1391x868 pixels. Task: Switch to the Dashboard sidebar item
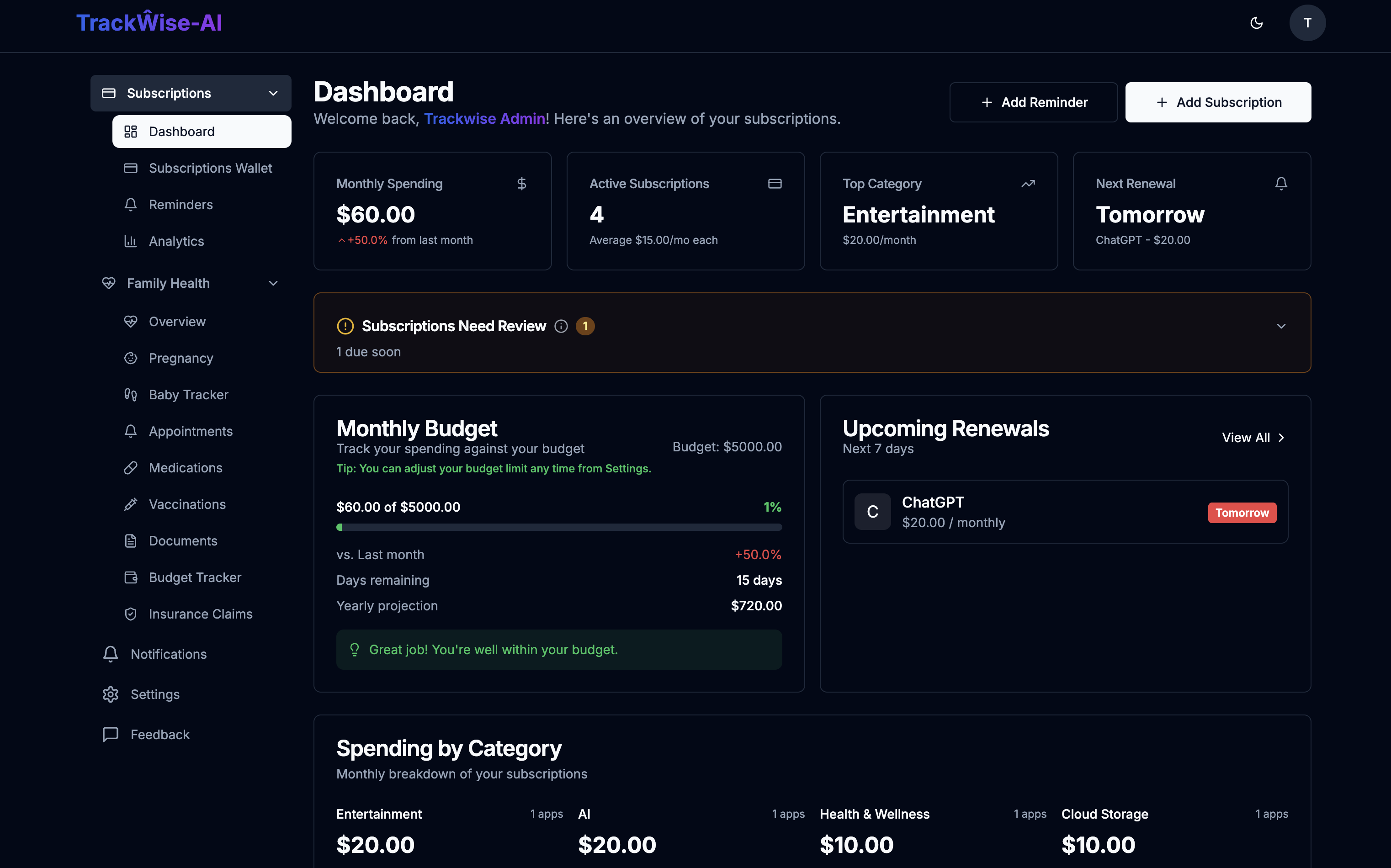[x=182, y=132]
